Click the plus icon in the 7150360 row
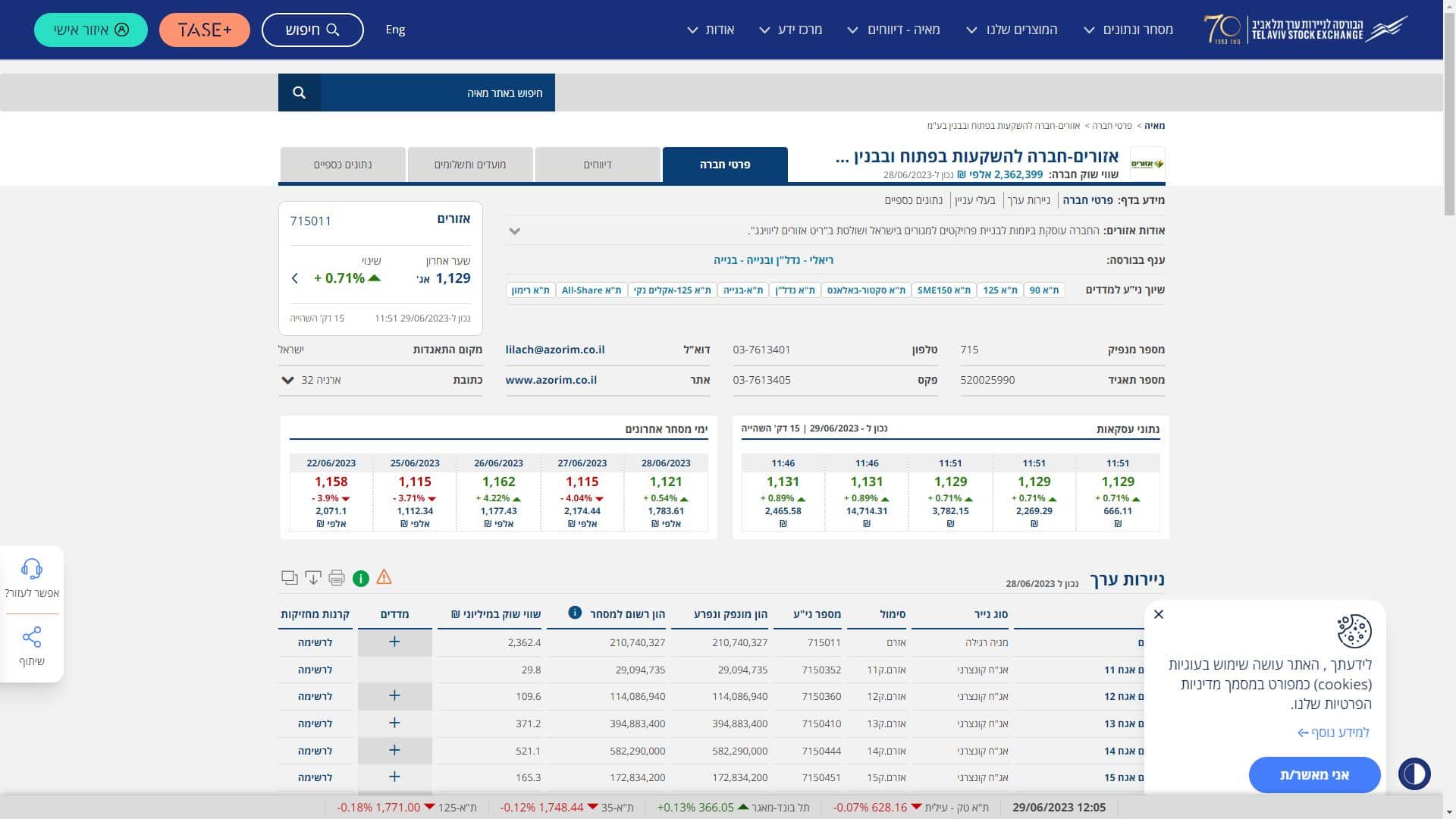Image resolution: width=1456 pixels, height=819 pixels. (394, 696)
